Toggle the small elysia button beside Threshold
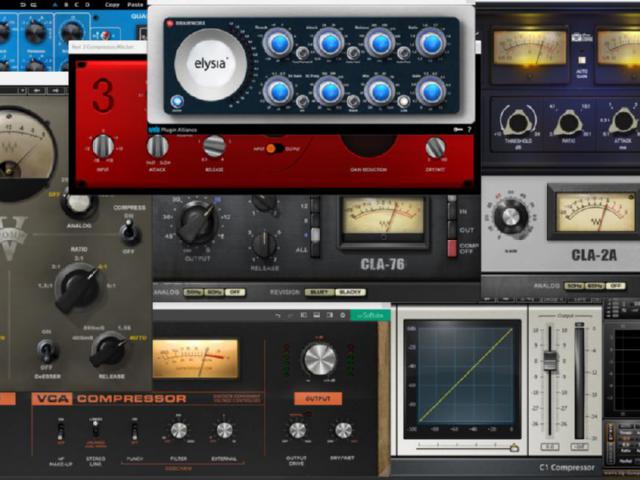The height and width of the screenshot is (480, 640). coord(302,53)
